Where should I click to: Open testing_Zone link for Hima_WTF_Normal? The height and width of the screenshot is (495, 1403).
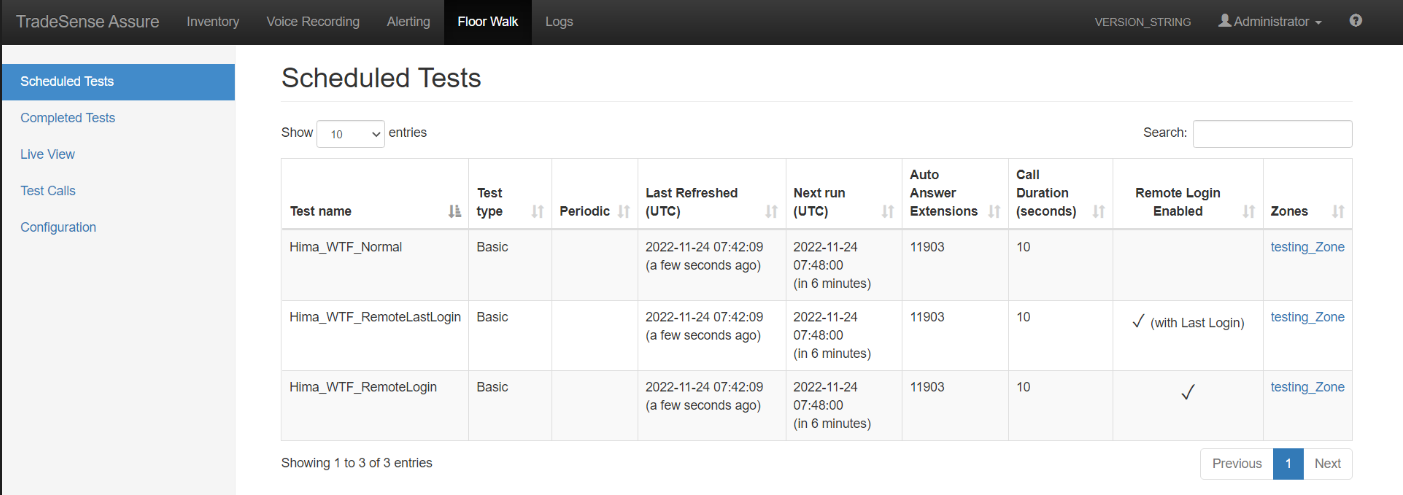tap(1307, 247)
